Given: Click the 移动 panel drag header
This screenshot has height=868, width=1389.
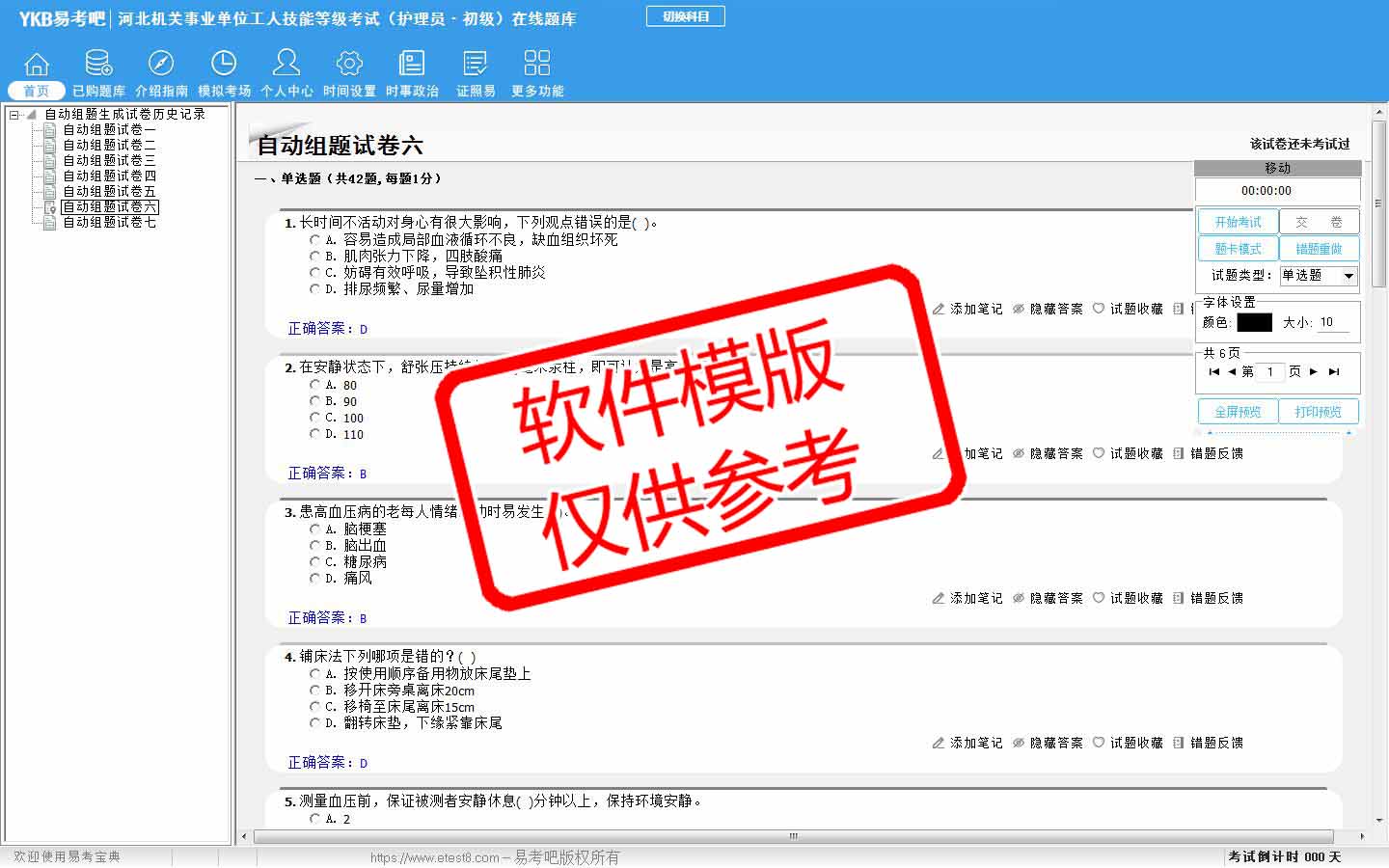Looking at the screenshot, I should 1277,168.
